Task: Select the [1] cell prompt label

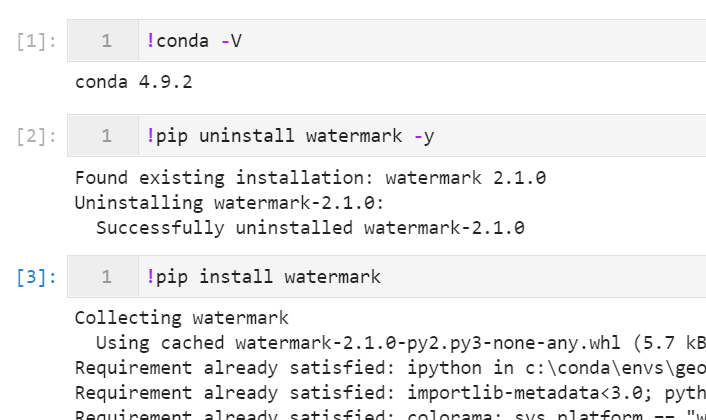Action: (36, 41)
